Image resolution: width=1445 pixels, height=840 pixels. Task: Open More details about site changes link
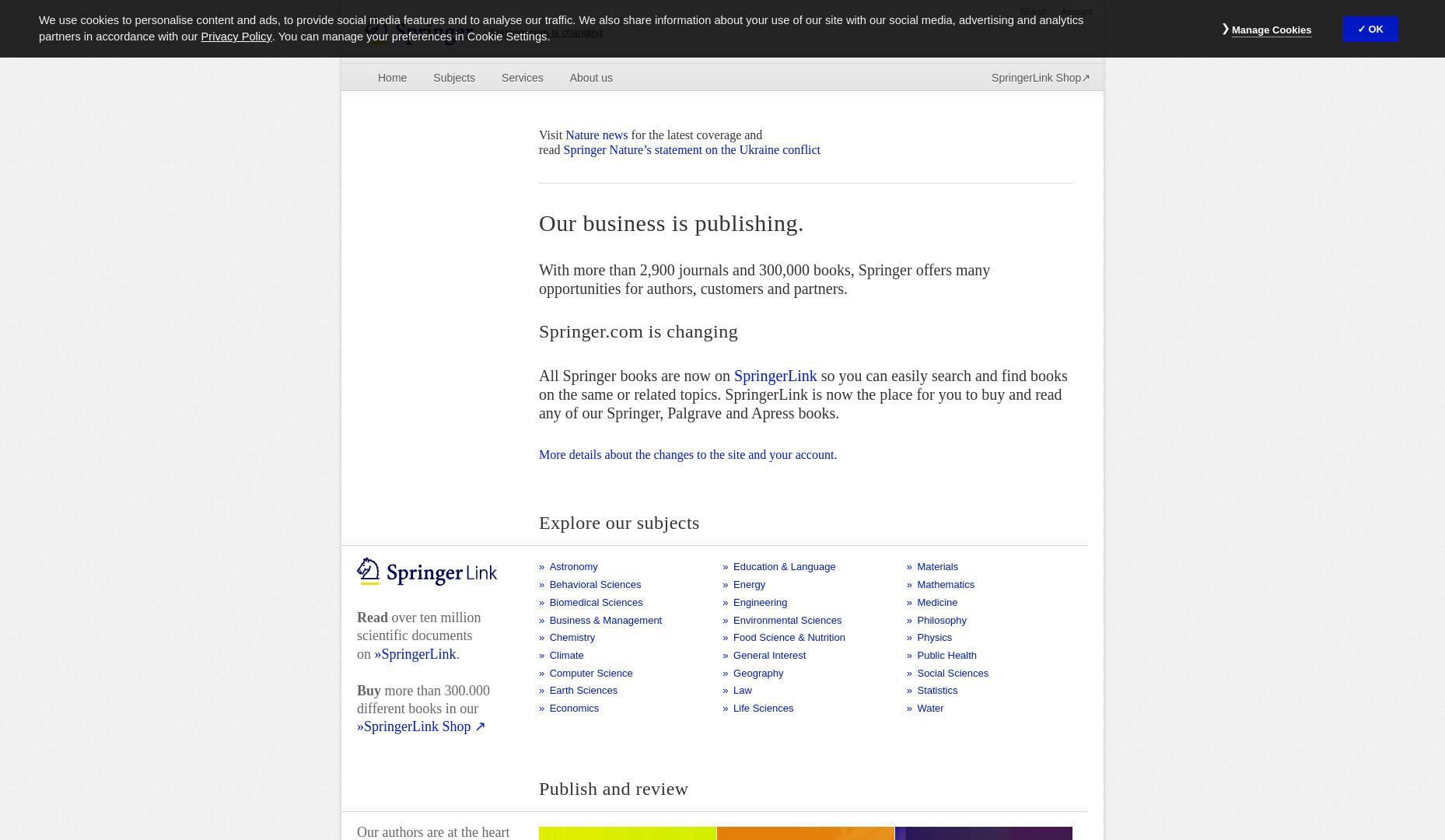click(688, 455)
